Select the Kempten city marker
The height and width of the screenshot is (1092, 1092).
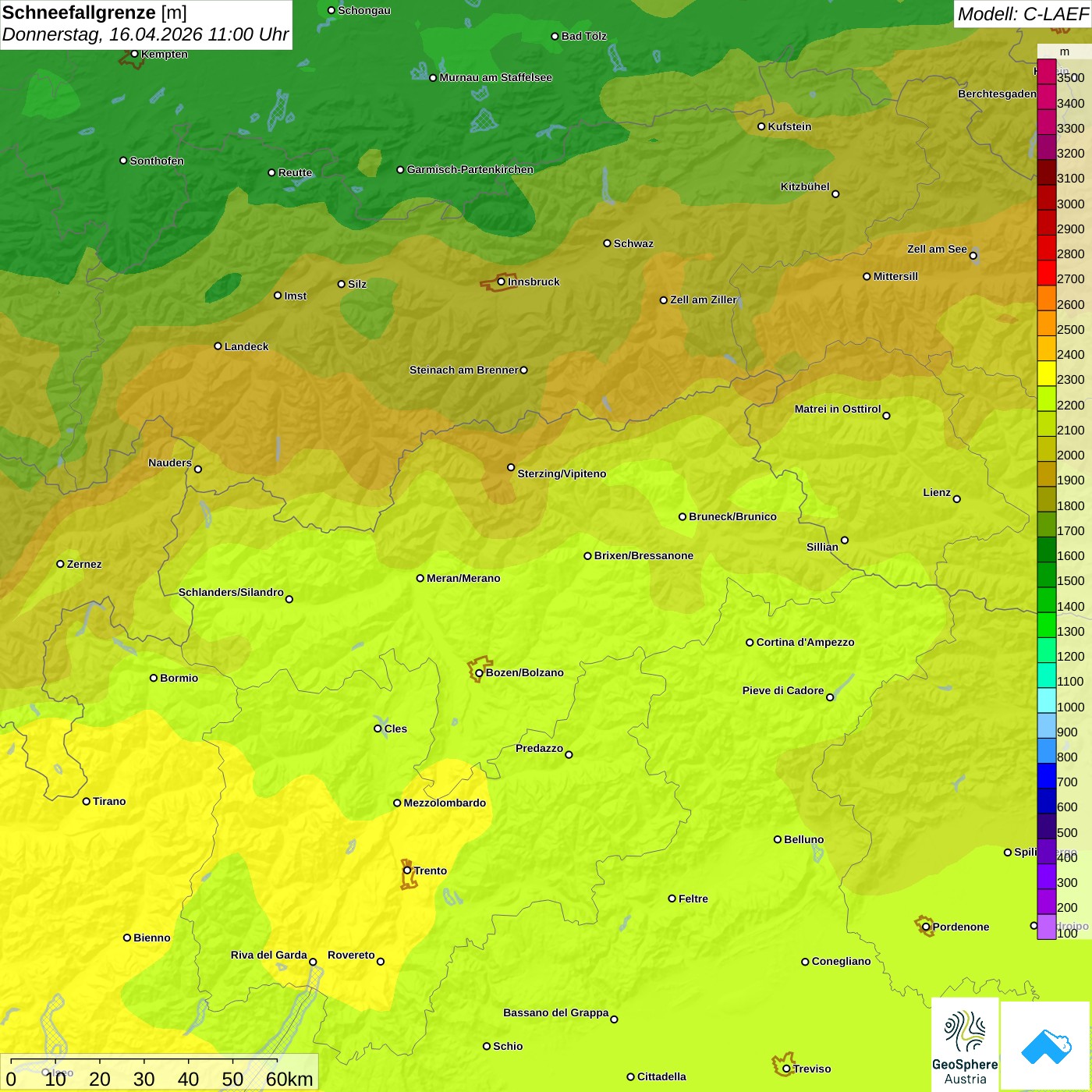[134, 54]
